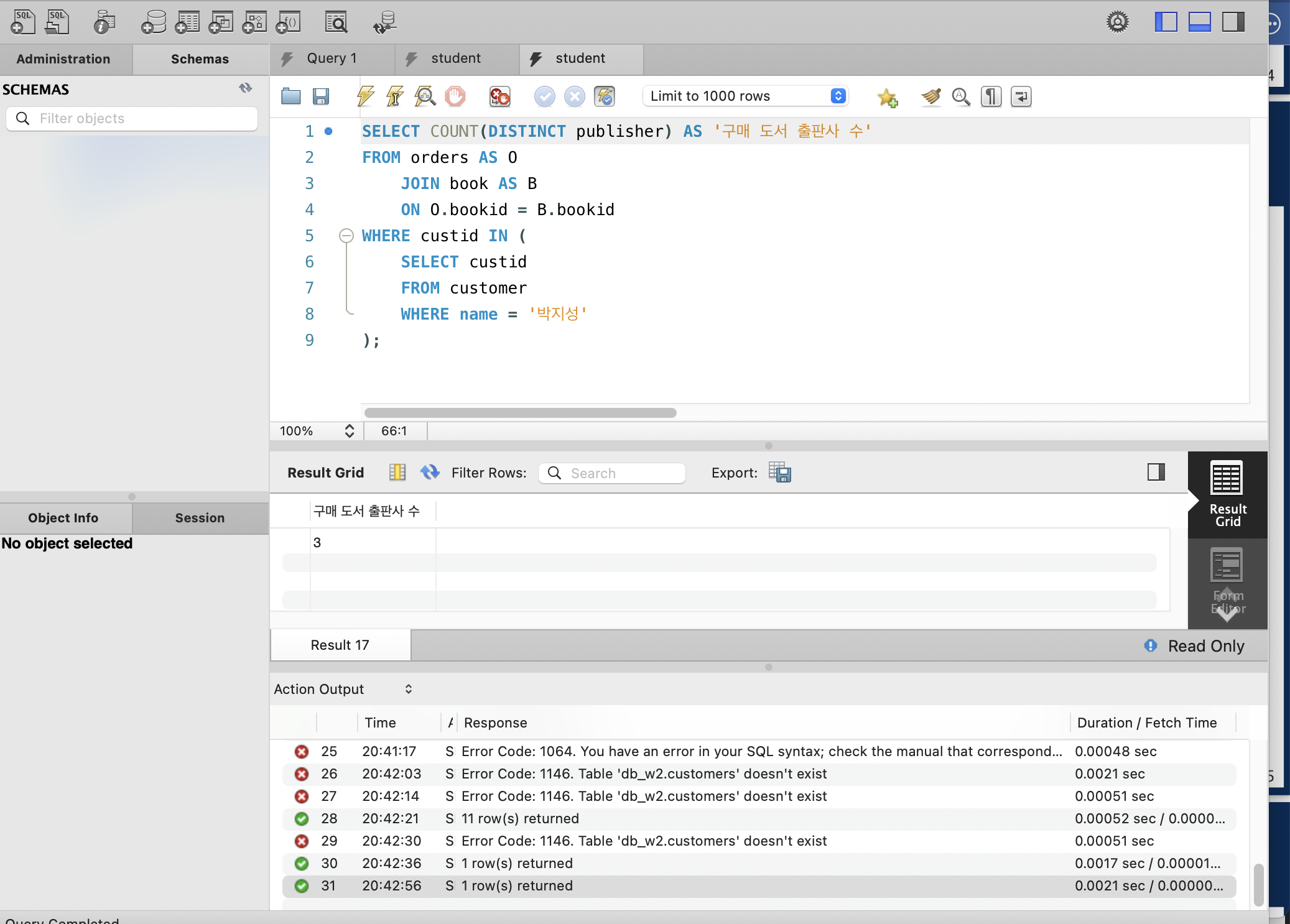This screenshot has width=1290, height=924.
Task: Click the Explain query magnifier-lightning icon
Action: coord(425,96)
